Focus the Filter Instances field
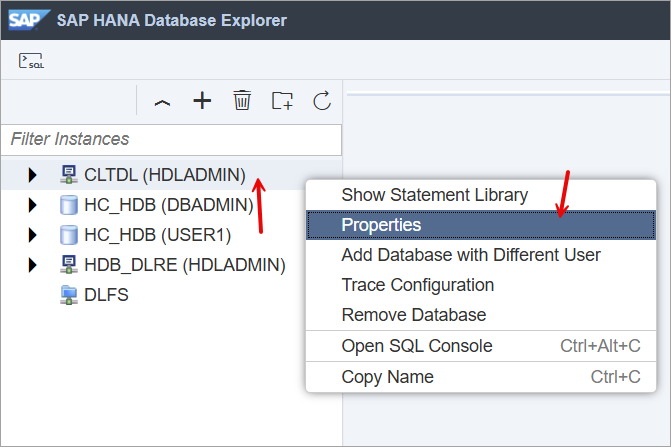Screen dimensions: 671x447 171,139
